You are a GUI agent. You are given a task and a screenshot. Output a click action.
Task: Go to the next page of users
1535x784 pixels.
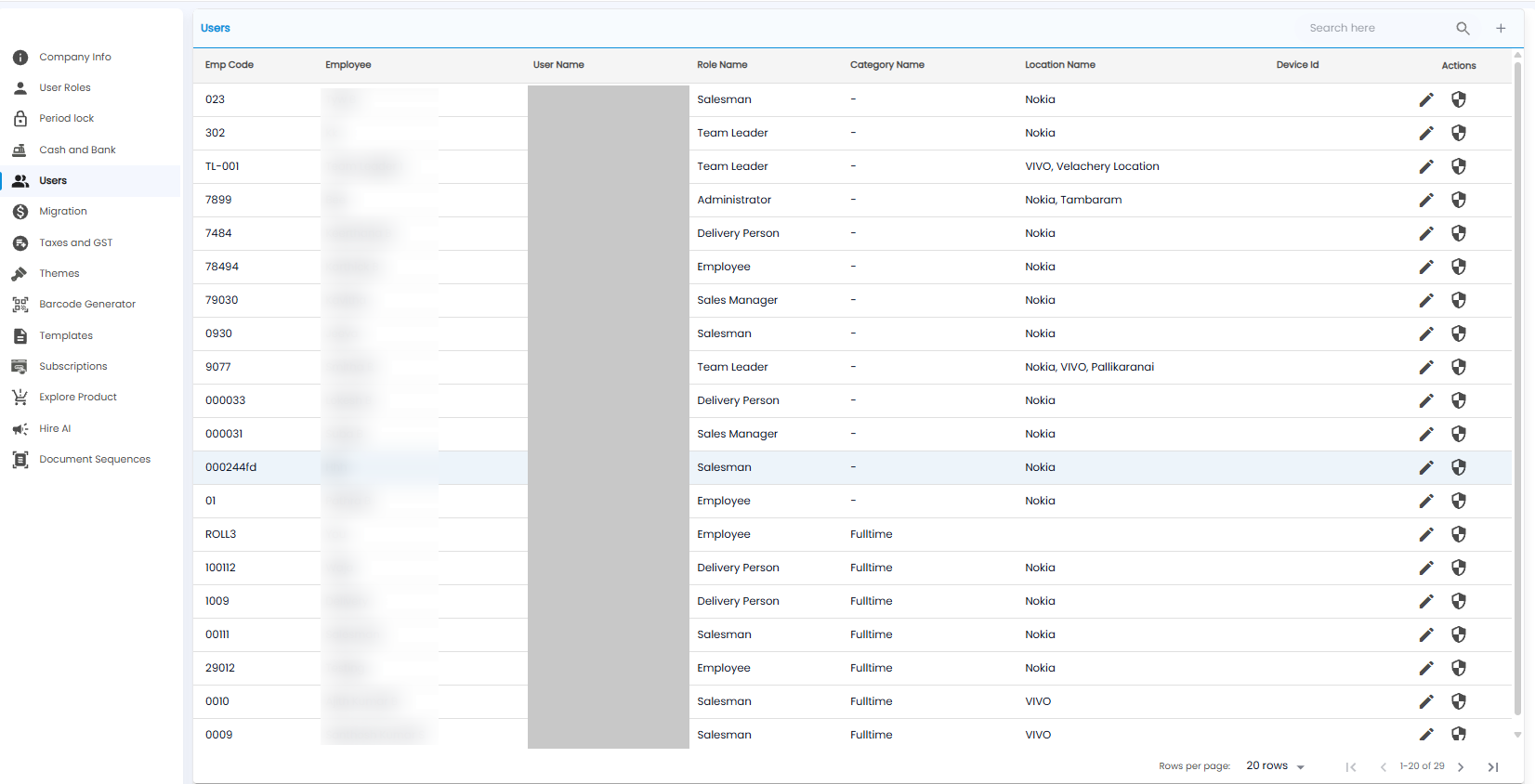coord(1461,767)
